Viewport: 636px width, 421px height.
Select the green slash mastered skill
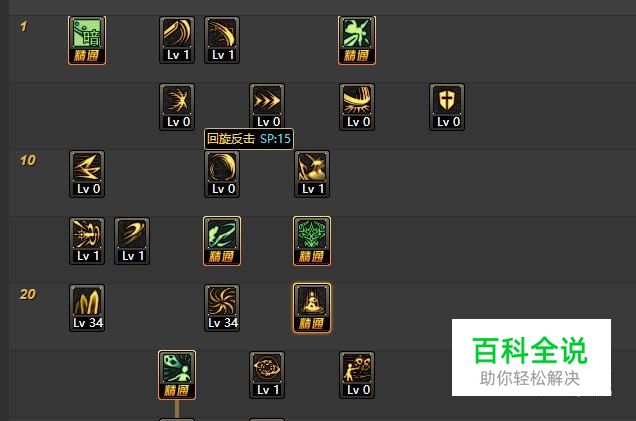click(x=222, y=241)
